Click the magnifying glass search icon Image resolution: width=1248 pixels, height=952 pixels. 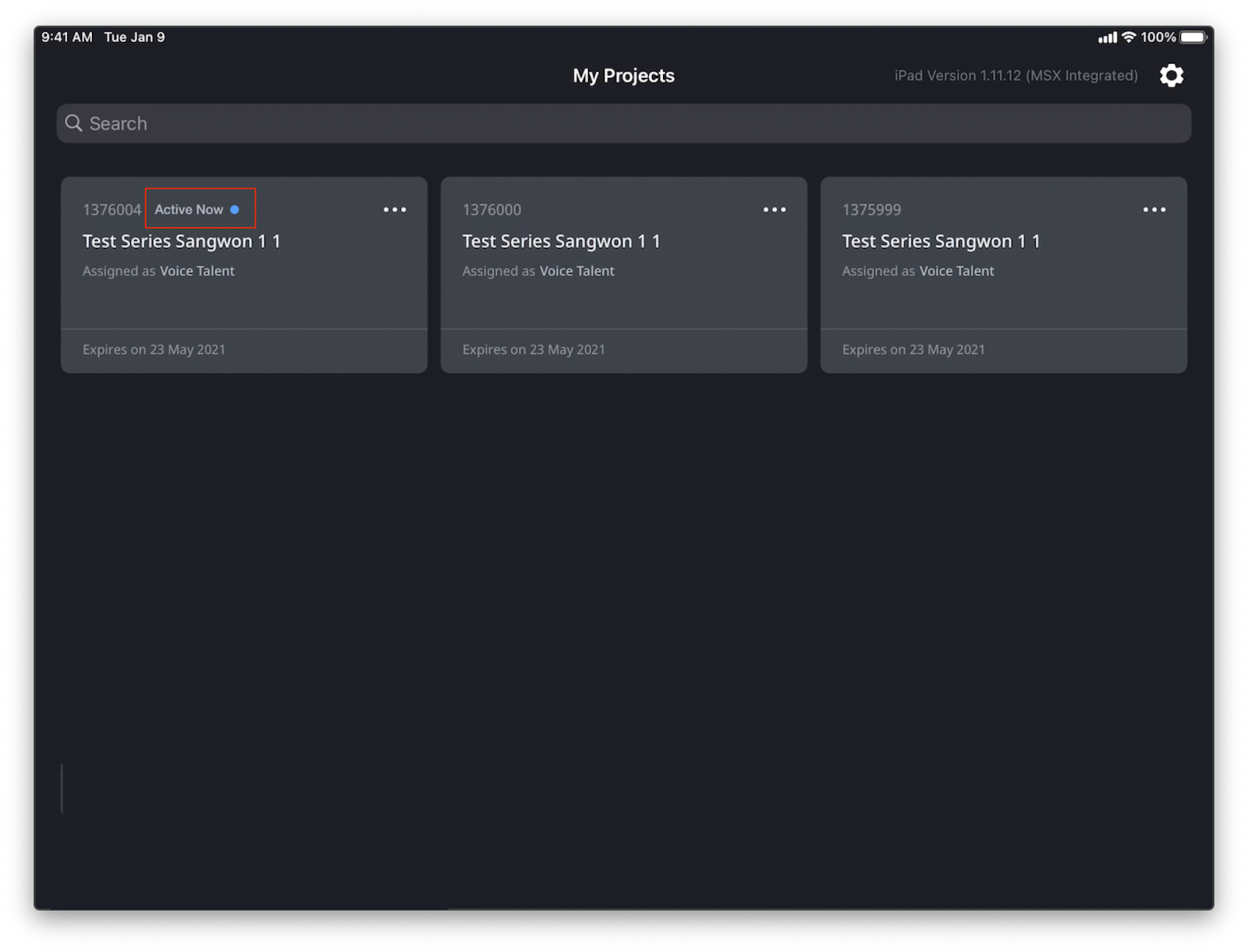tap(73, 123)
